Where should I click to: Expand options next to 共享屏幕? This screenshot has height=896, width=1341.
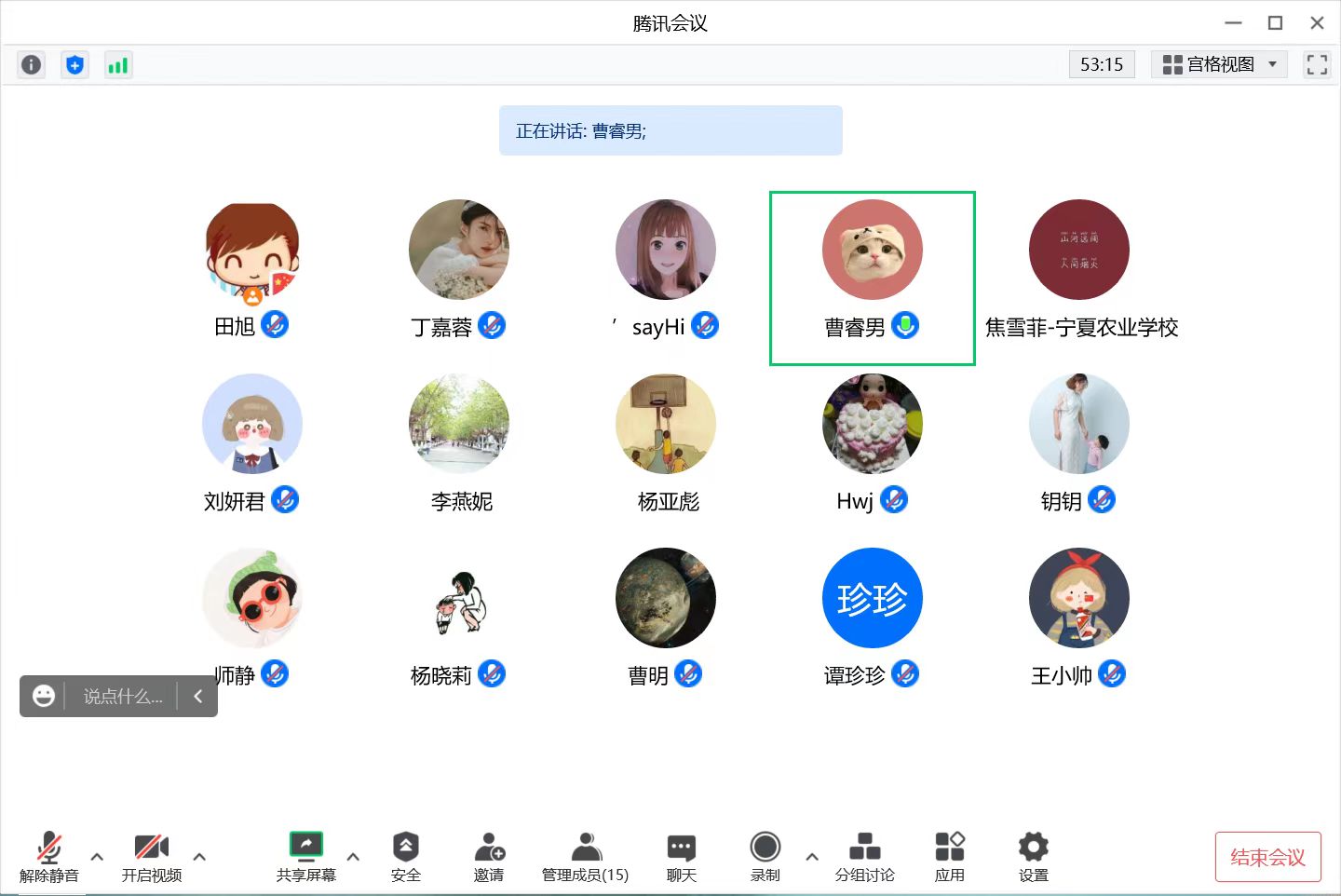[x=353, y=857]
